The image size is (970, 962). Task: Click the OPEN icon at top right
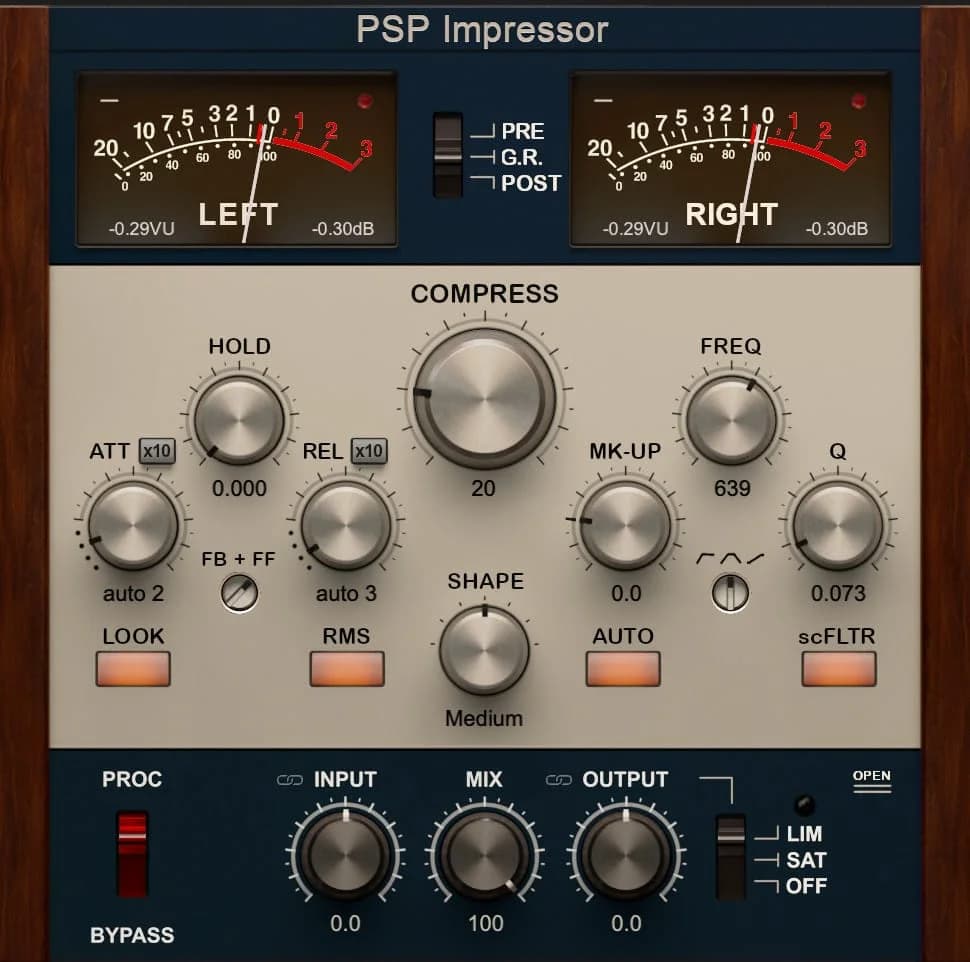pos(871,780)
